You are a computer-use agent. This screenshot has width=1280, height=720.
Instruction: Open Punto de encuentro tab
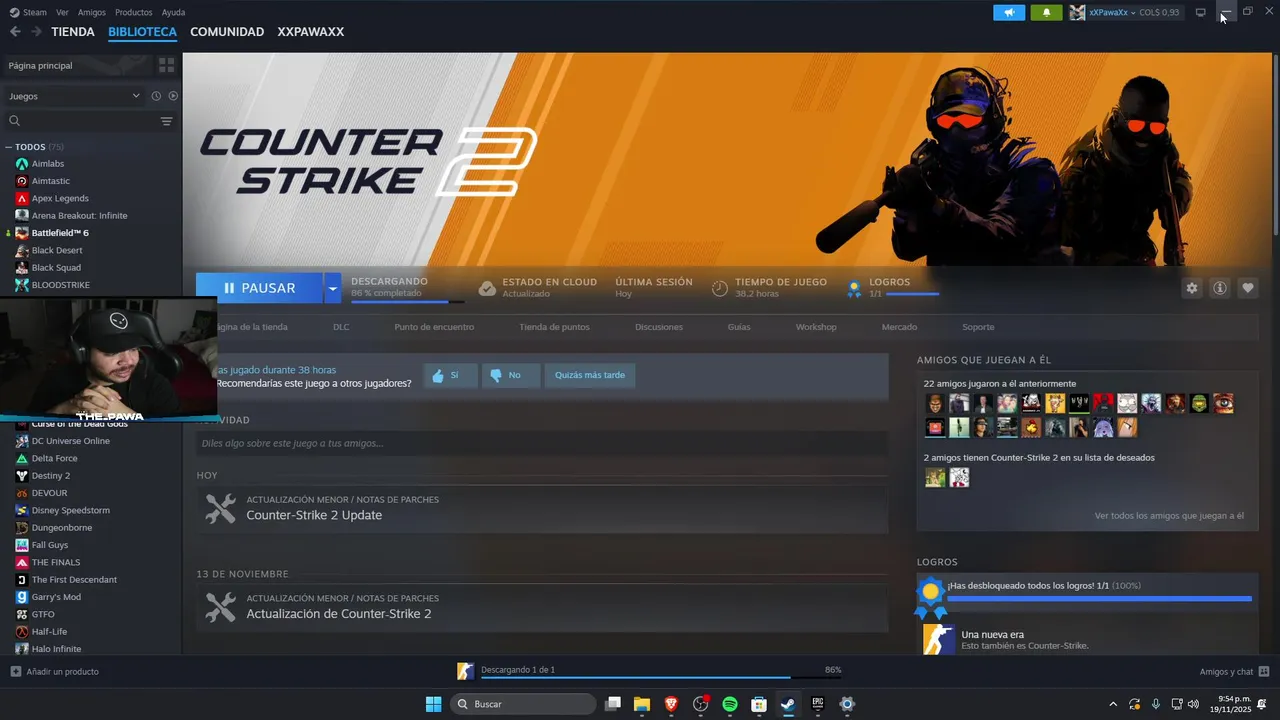point(434,327)
